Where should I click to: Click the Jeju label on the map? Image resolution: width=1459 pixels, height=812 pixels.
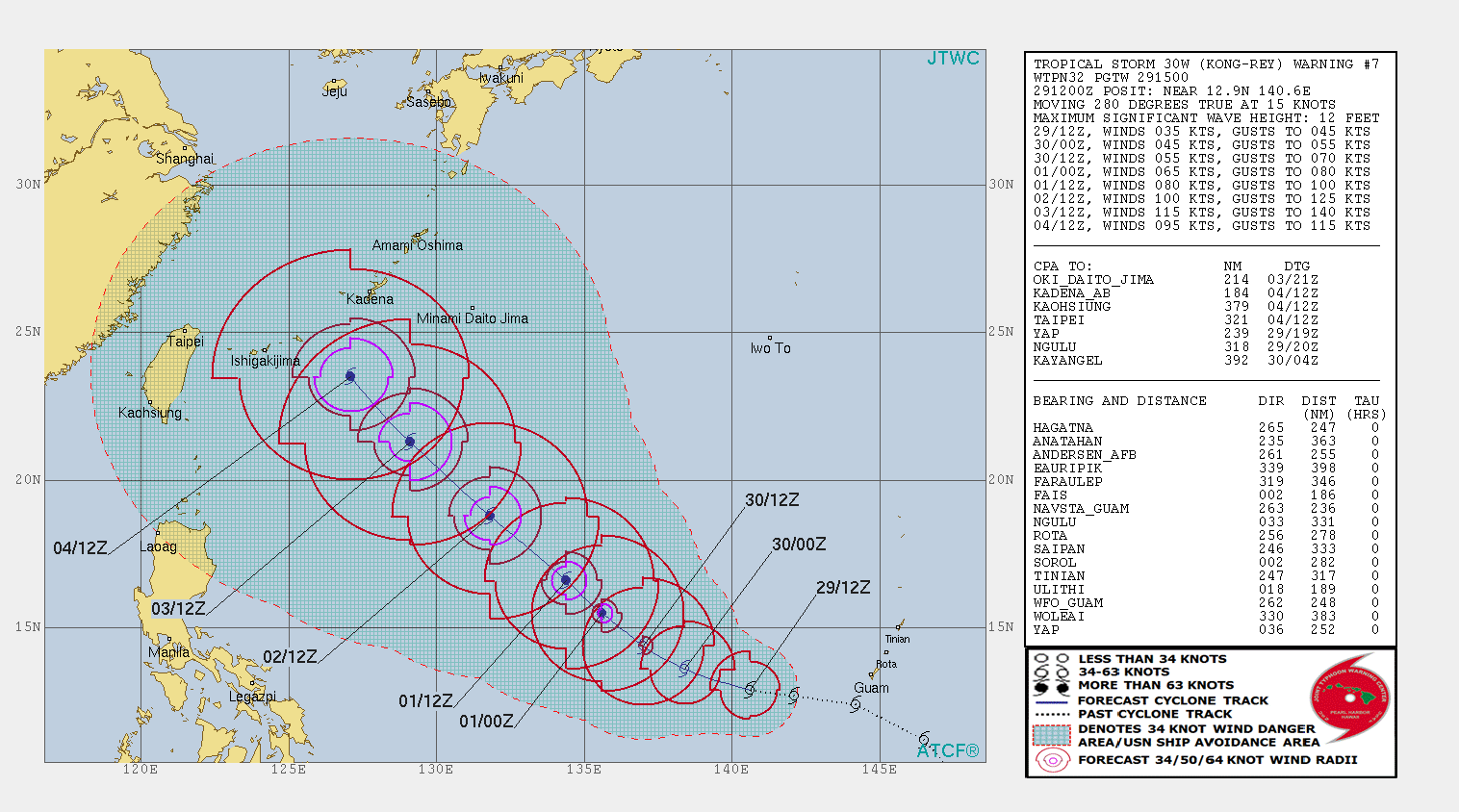point(335,91)
